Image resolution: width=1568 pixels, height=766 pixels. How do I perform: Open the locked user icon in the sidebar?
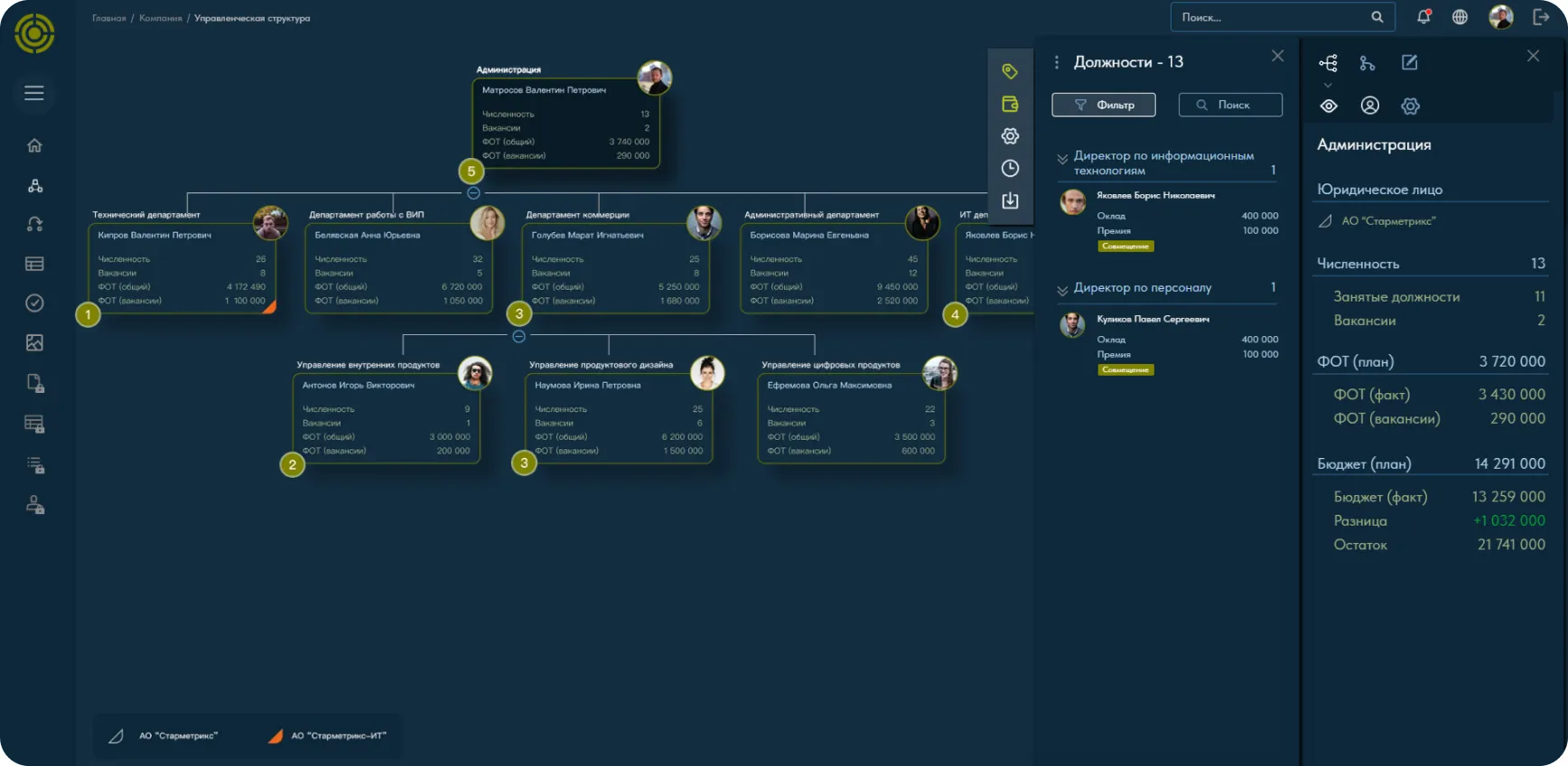tap(34, 505)
